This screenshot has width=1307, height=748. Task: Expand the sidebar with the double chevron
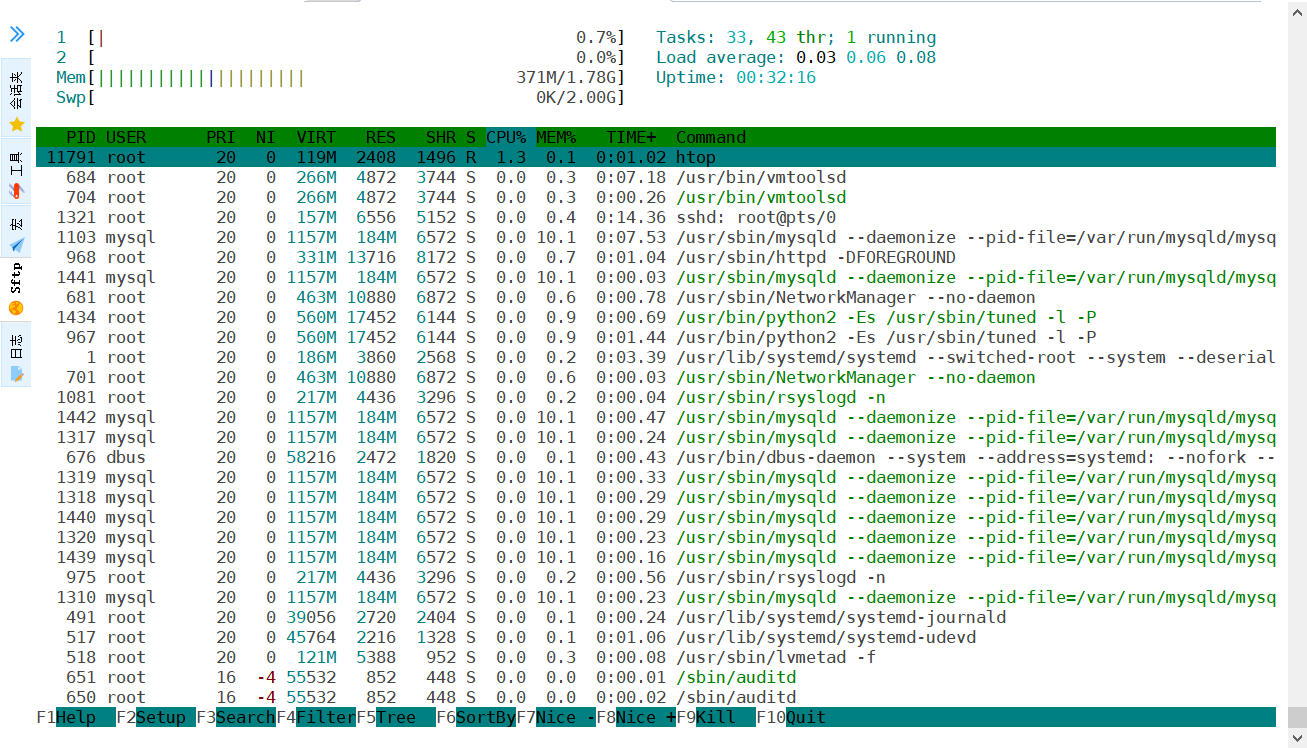[x=17, y=35]
